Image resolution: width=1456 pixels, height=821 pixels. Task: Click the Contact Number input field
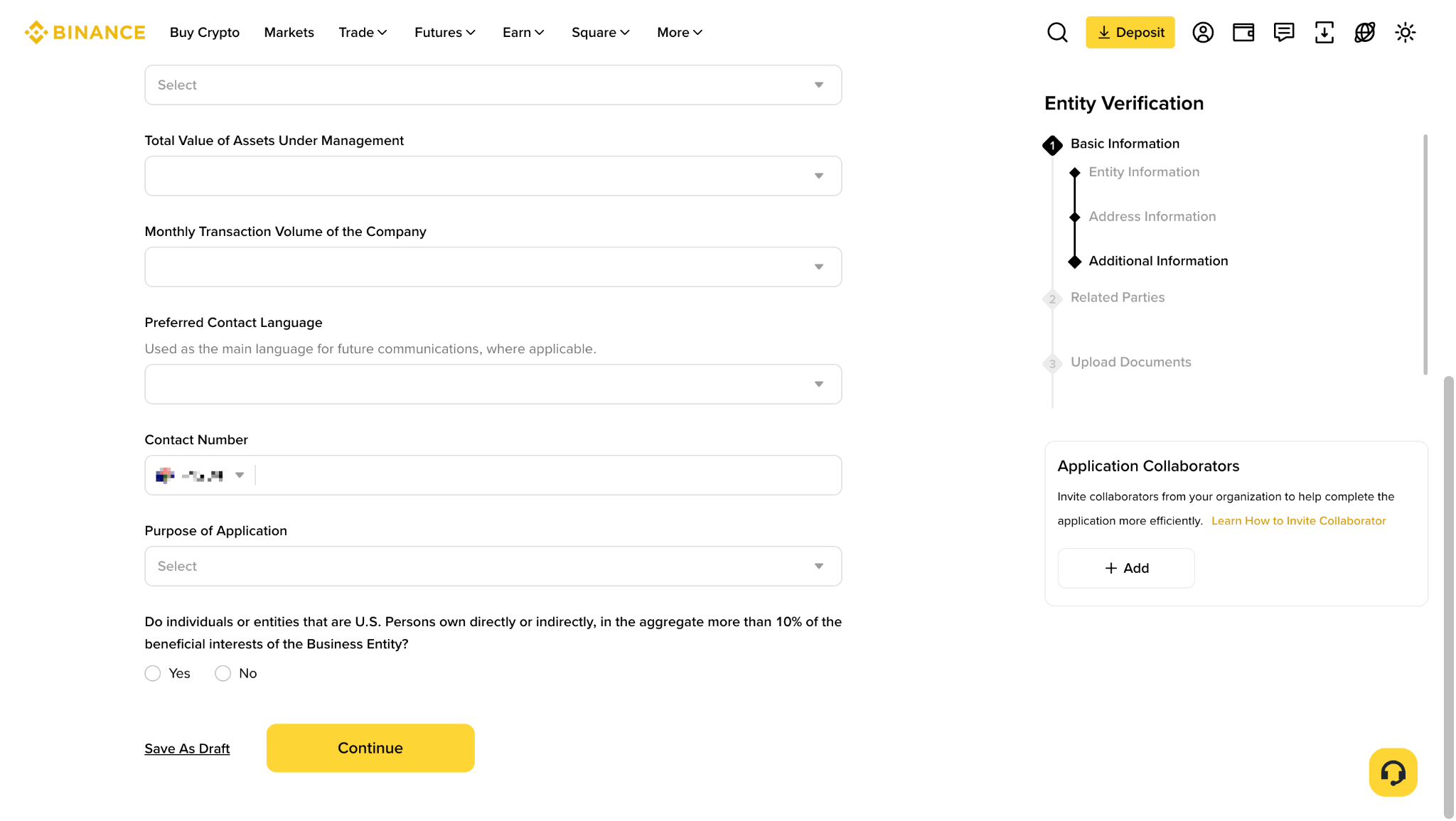coord(547,475)
